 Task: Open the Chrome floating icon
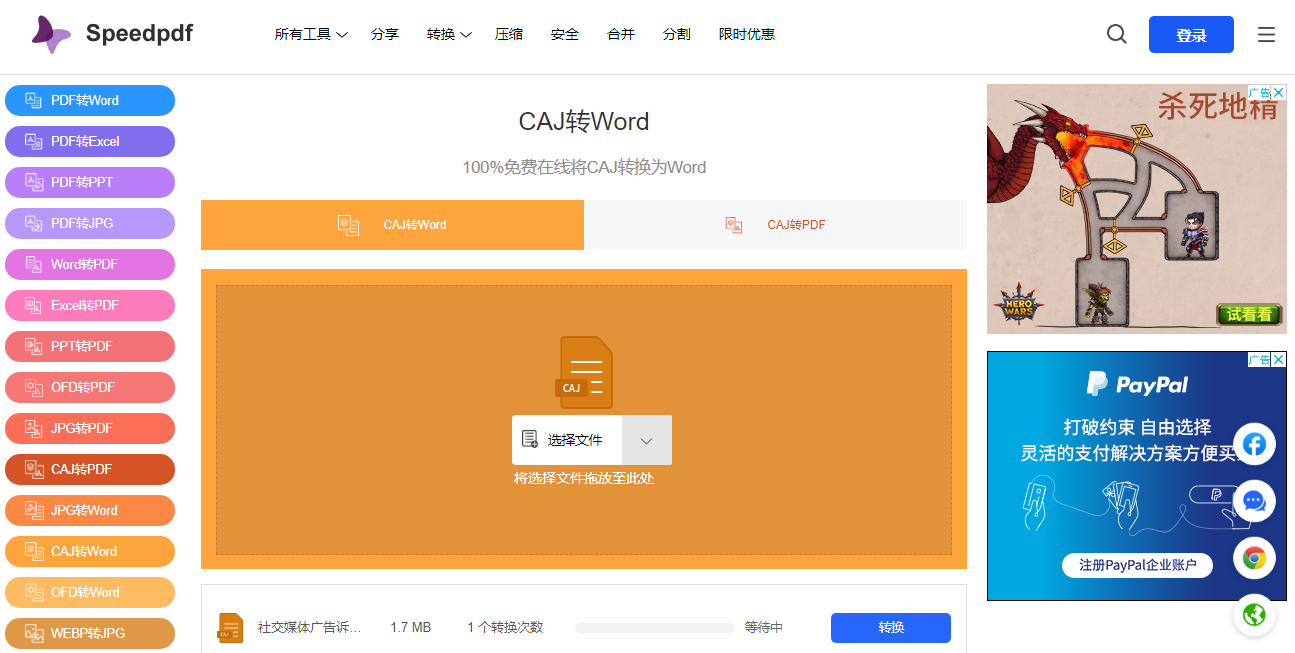click(1254, 558)
